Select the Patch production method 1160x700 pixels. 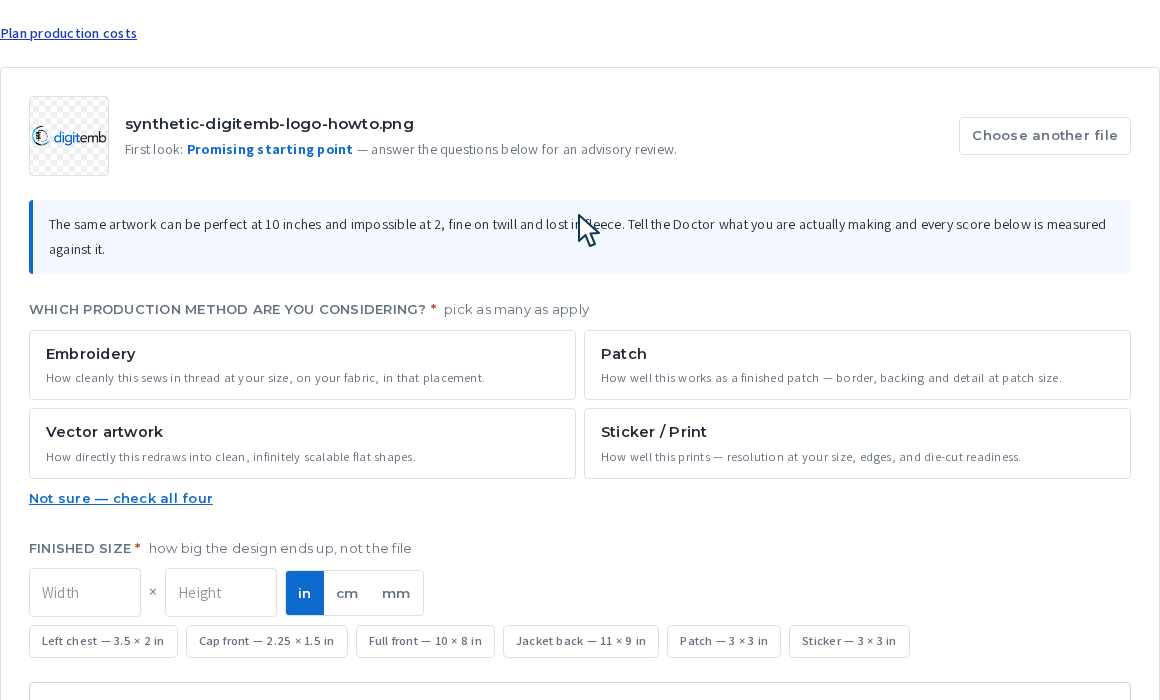[857, 366]
